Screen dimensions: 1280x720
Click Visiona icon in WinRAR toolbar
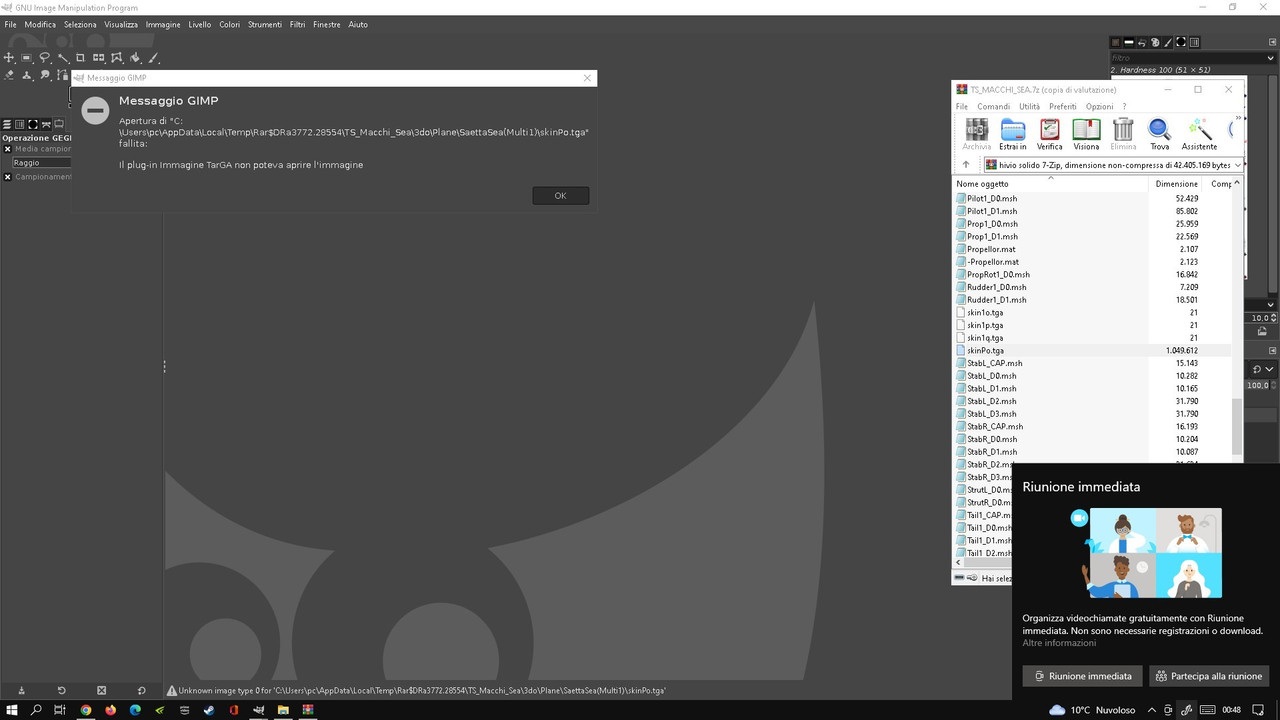tap(1086, 134)
